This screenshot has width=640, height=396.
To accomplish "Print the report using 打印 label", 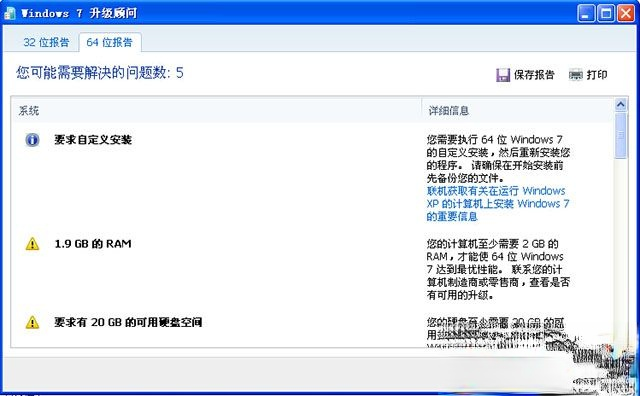I will tap(597, 75).
